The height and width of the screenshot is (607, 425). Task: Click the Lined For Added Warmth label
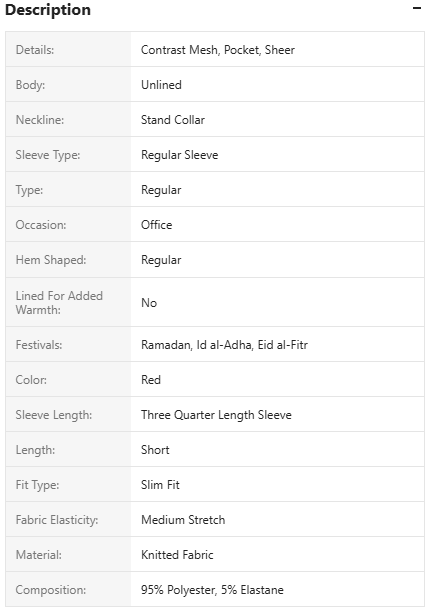[59, 303]
